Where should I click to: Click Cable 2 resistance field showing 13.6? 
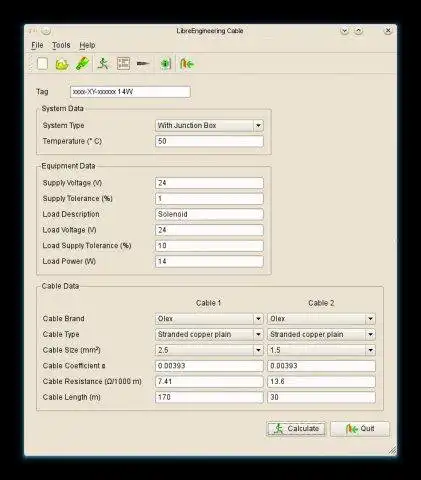pos(321,381)
